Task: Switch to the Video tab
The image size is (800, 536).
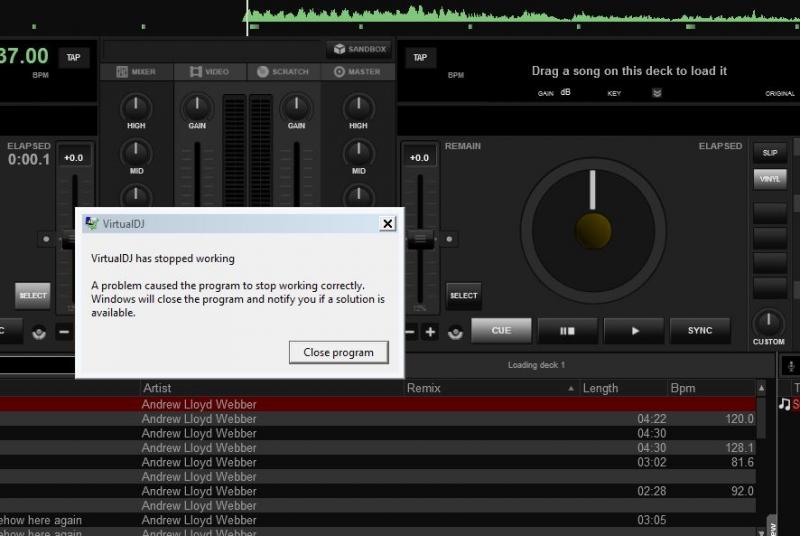Action: tap(211, 72)
